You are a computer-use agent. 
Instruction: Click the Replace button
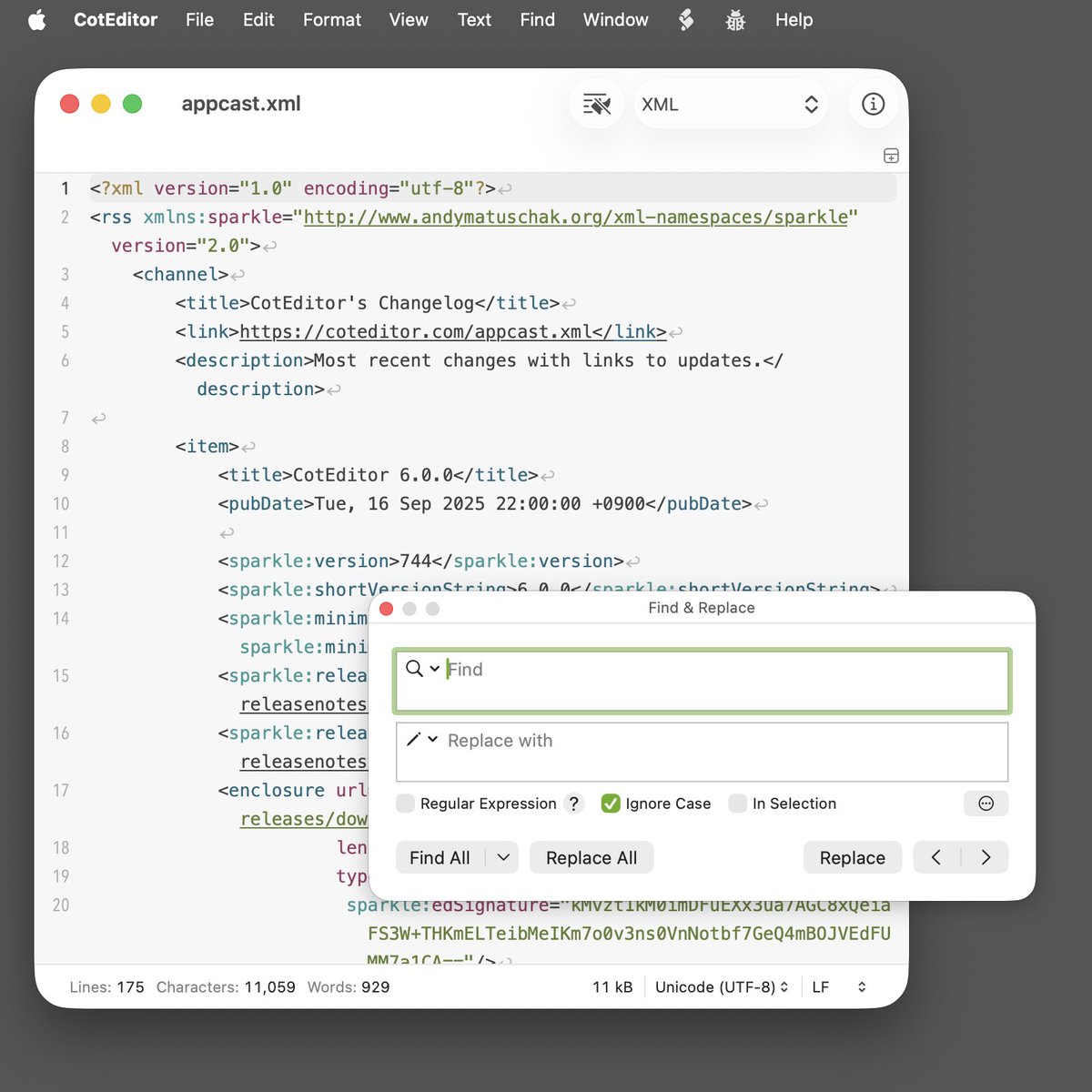tap(852, 857)
